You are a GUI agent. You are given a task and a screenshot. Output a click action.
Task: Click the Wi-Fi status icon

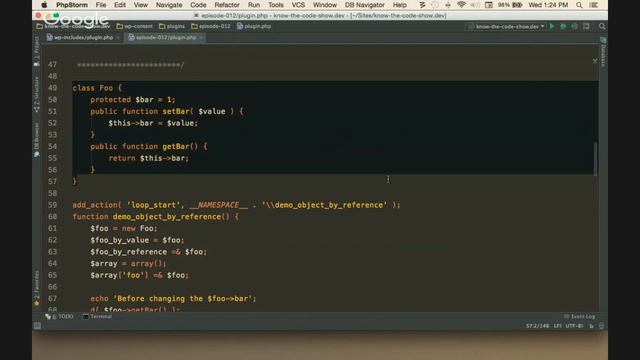pyautogui.click(x=461, y=5)
